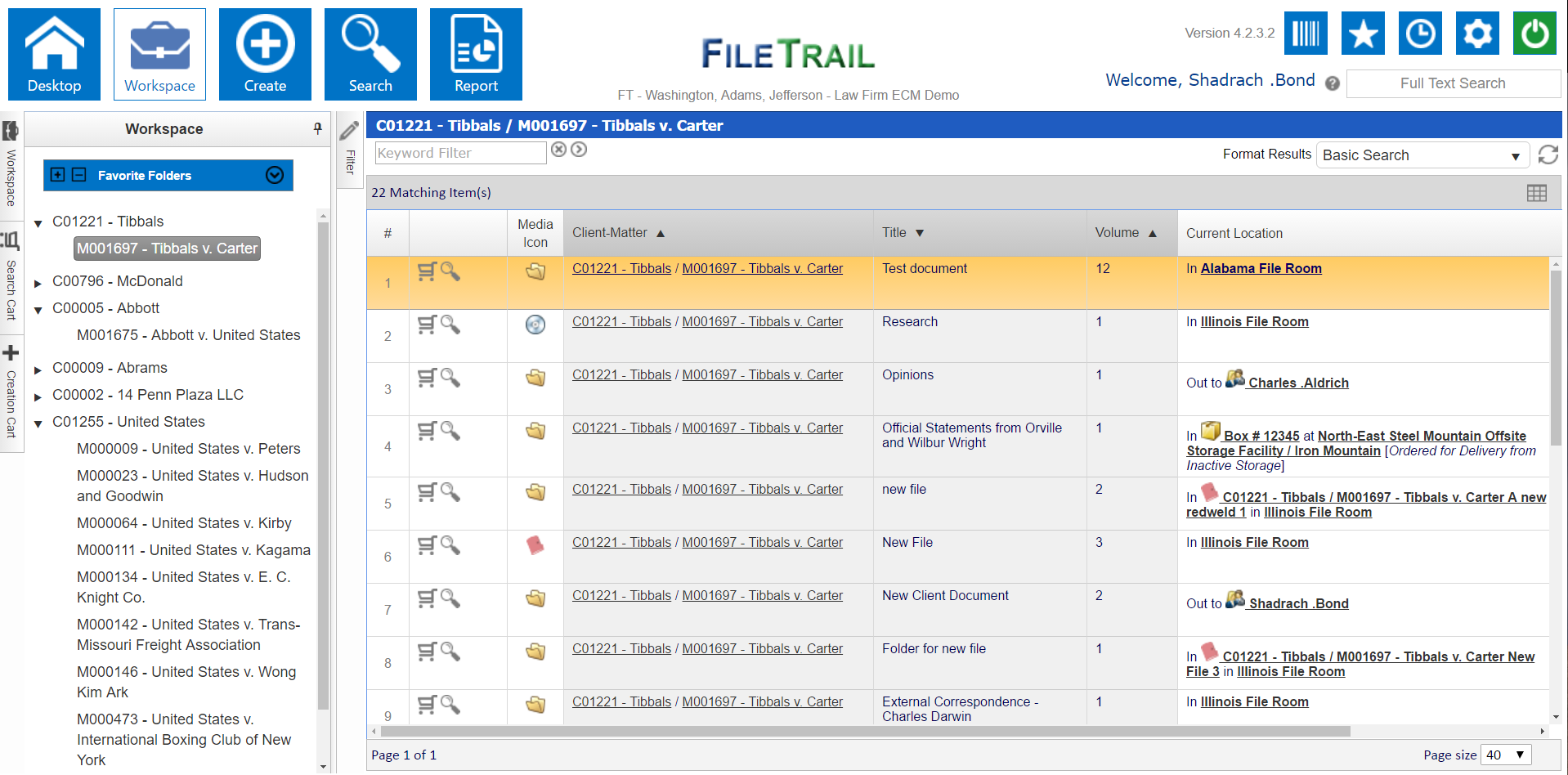Change the Page size selector
This screenshot has width=1568, height=775.
coord(1506,755)
